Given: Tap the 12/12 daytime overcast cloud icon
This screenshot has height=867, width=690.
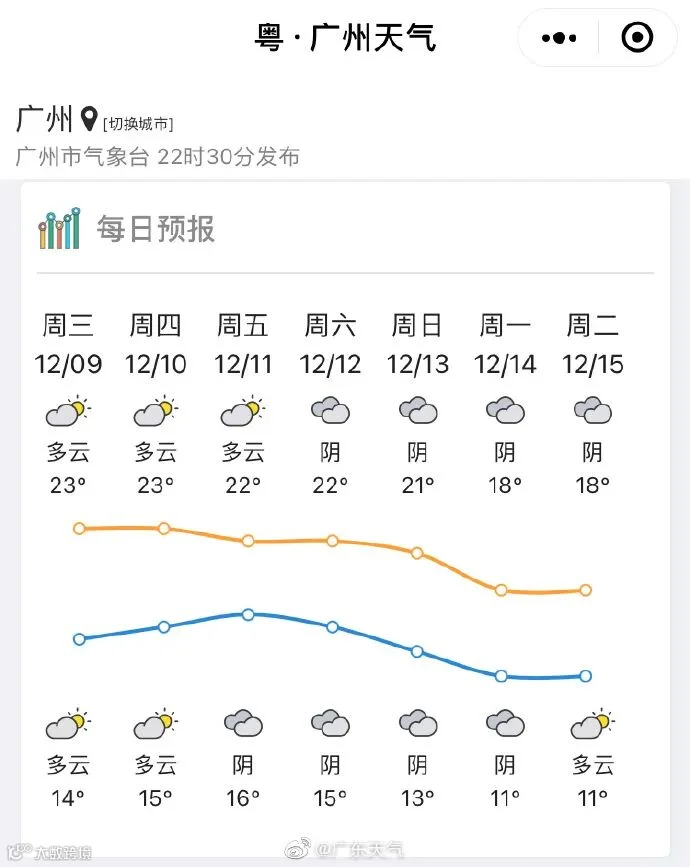Looking at the screenshot, I should (x=330, y=410).
